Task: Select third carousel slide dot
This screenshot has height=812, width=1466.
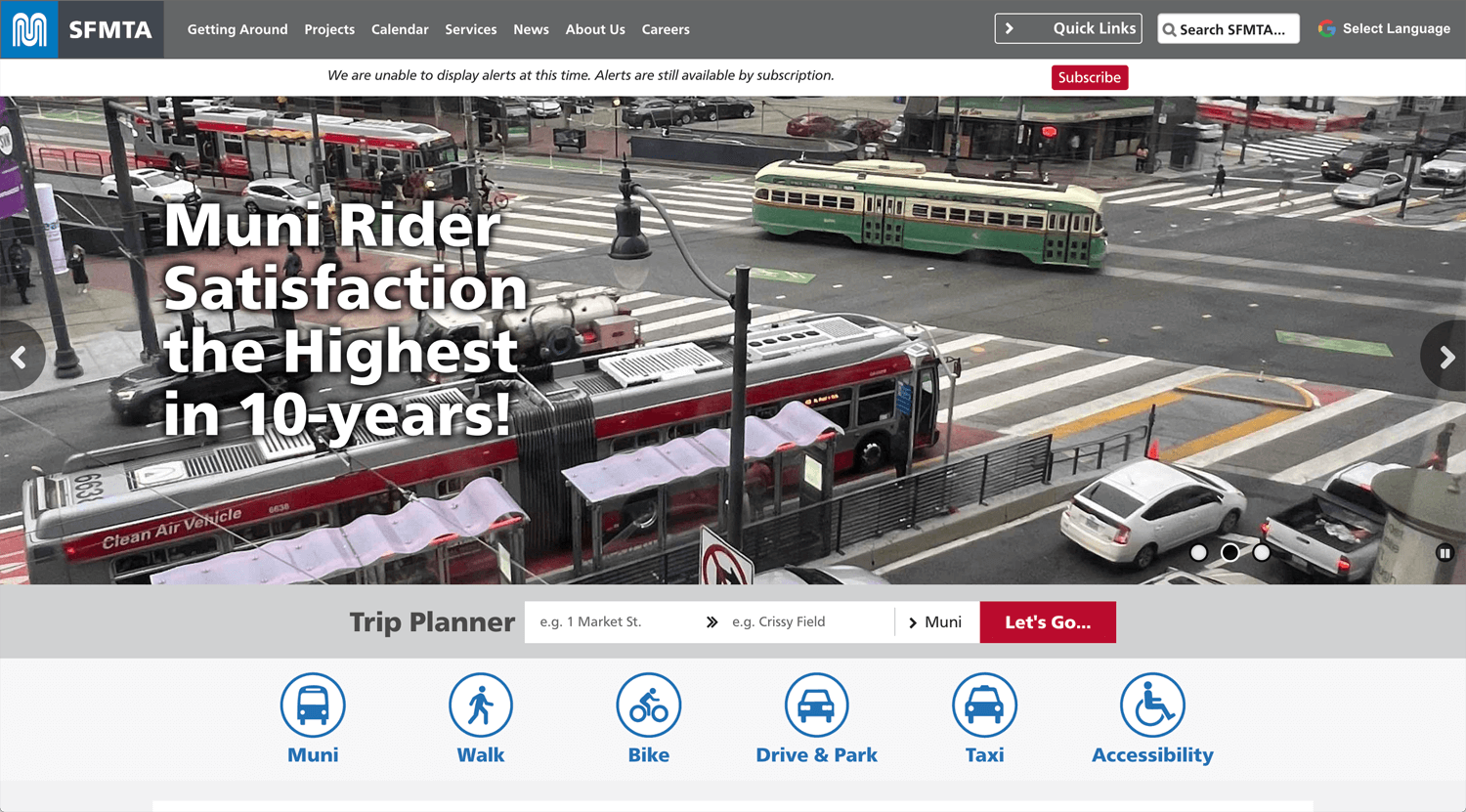Action: (x=1262, y=552)
